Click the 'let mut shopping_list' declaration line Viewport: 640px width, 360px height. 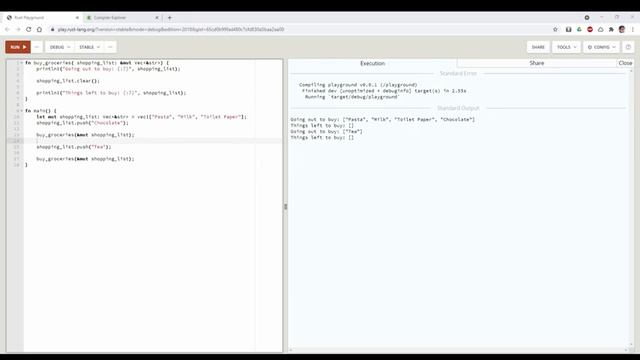click(x=141, y=117)
